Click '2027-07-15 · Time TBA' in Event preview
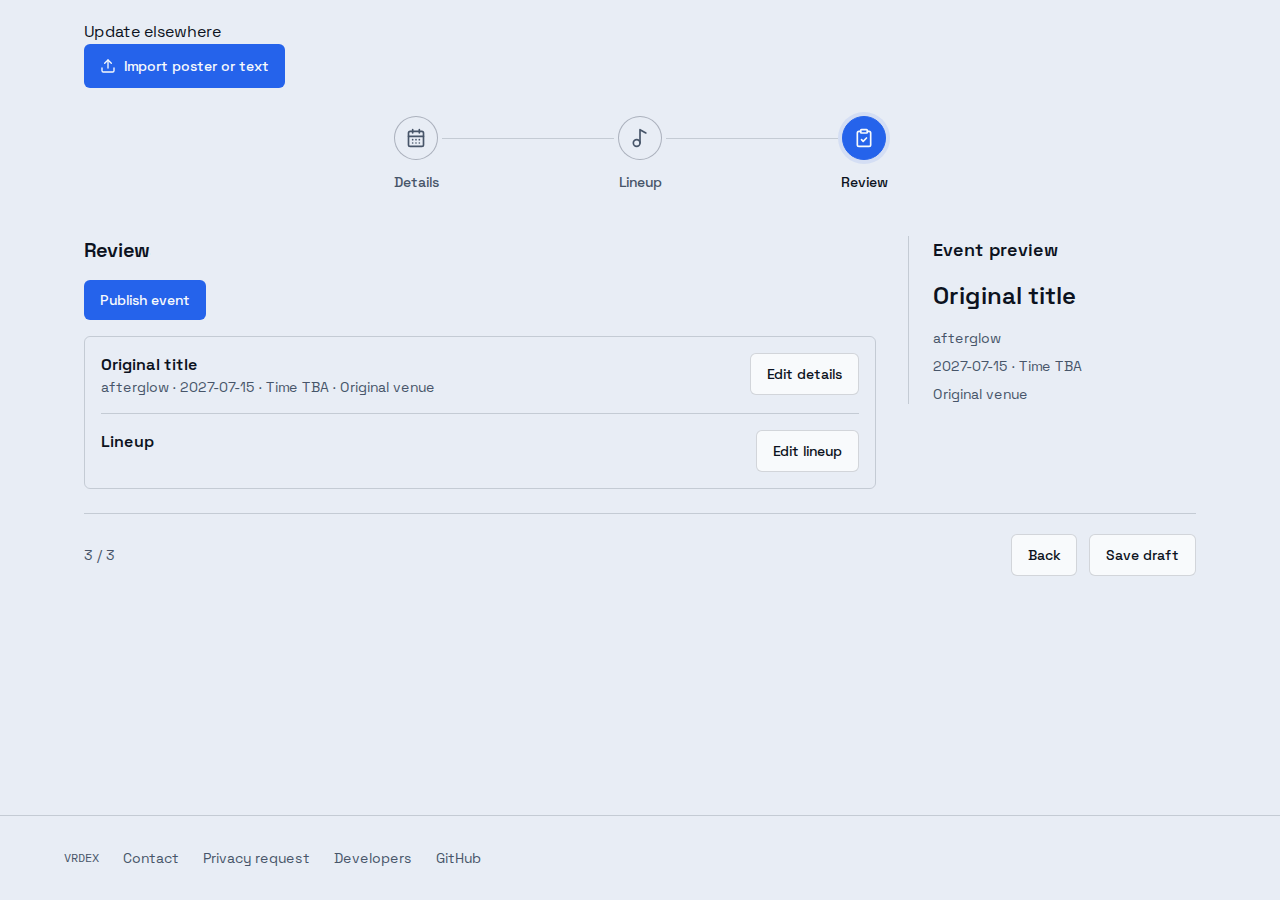Image resolution: width=1280 pixels, height=900 pixels. point(1007,366)
